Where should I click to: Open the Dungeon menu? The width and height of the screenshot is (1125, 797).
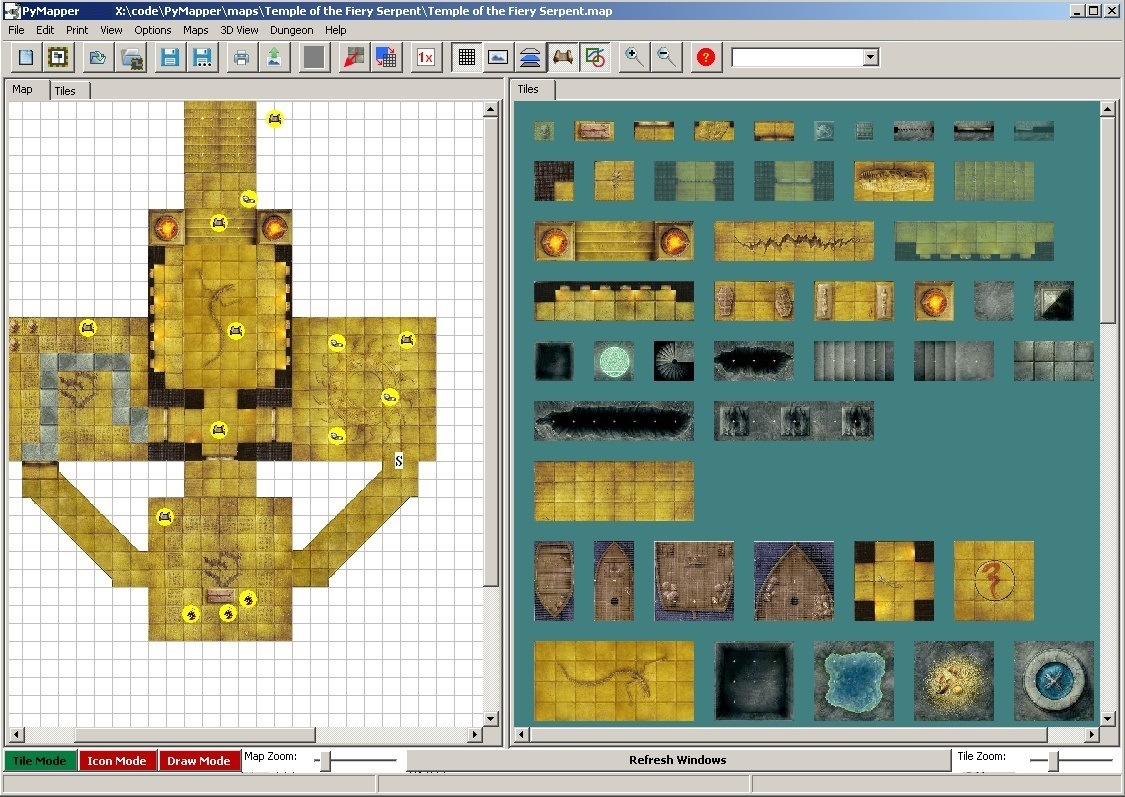coord(291,30)
